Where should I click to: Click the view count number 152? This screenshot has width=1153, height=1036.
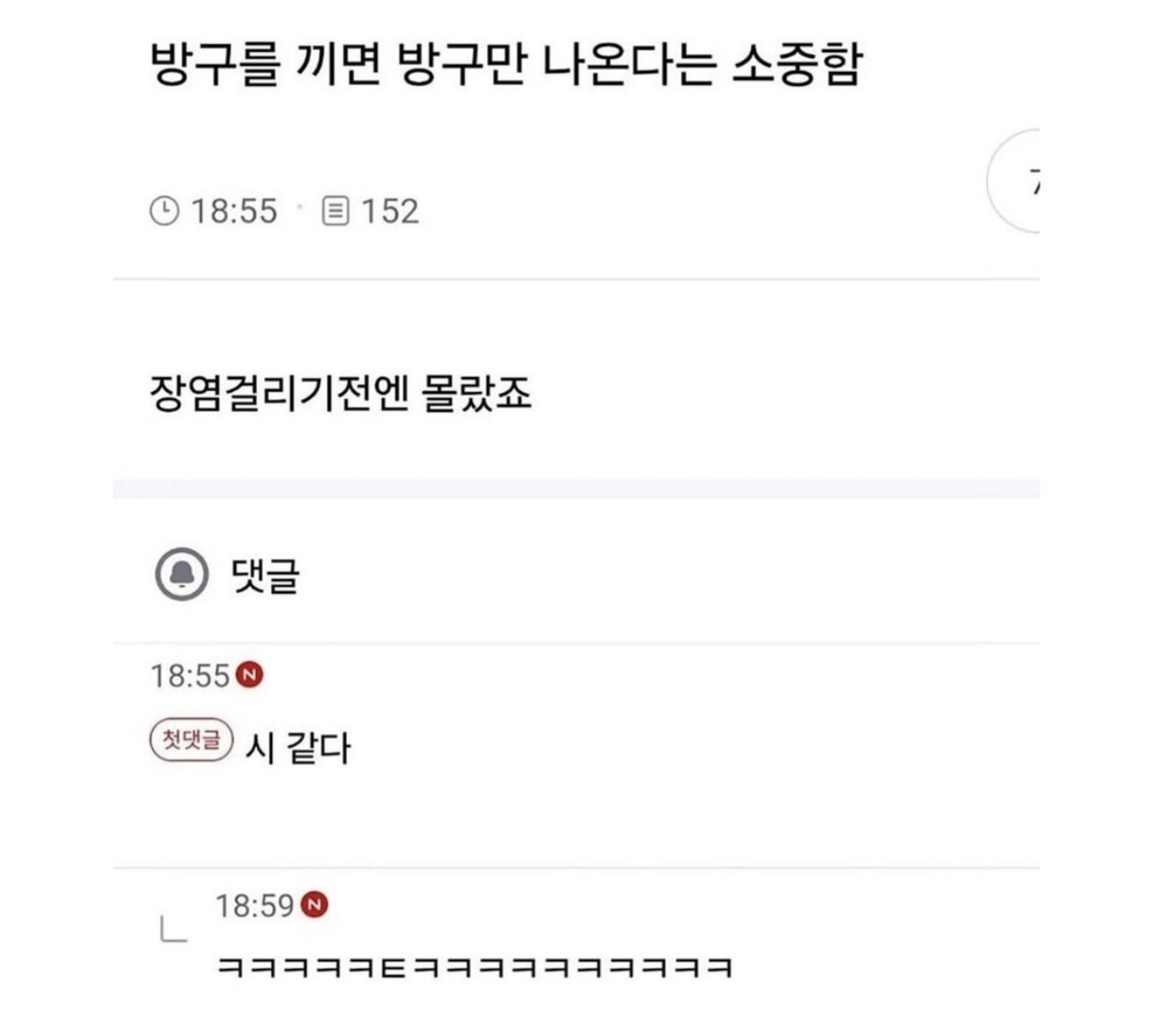coord(390,212)
